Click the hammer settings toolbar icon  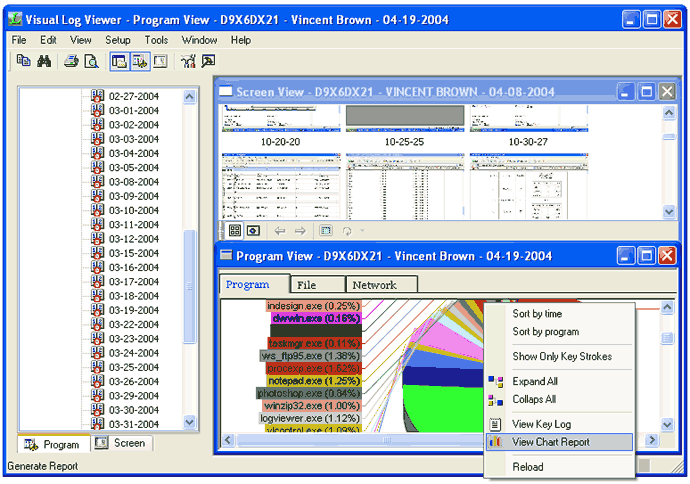coord(209,61)
